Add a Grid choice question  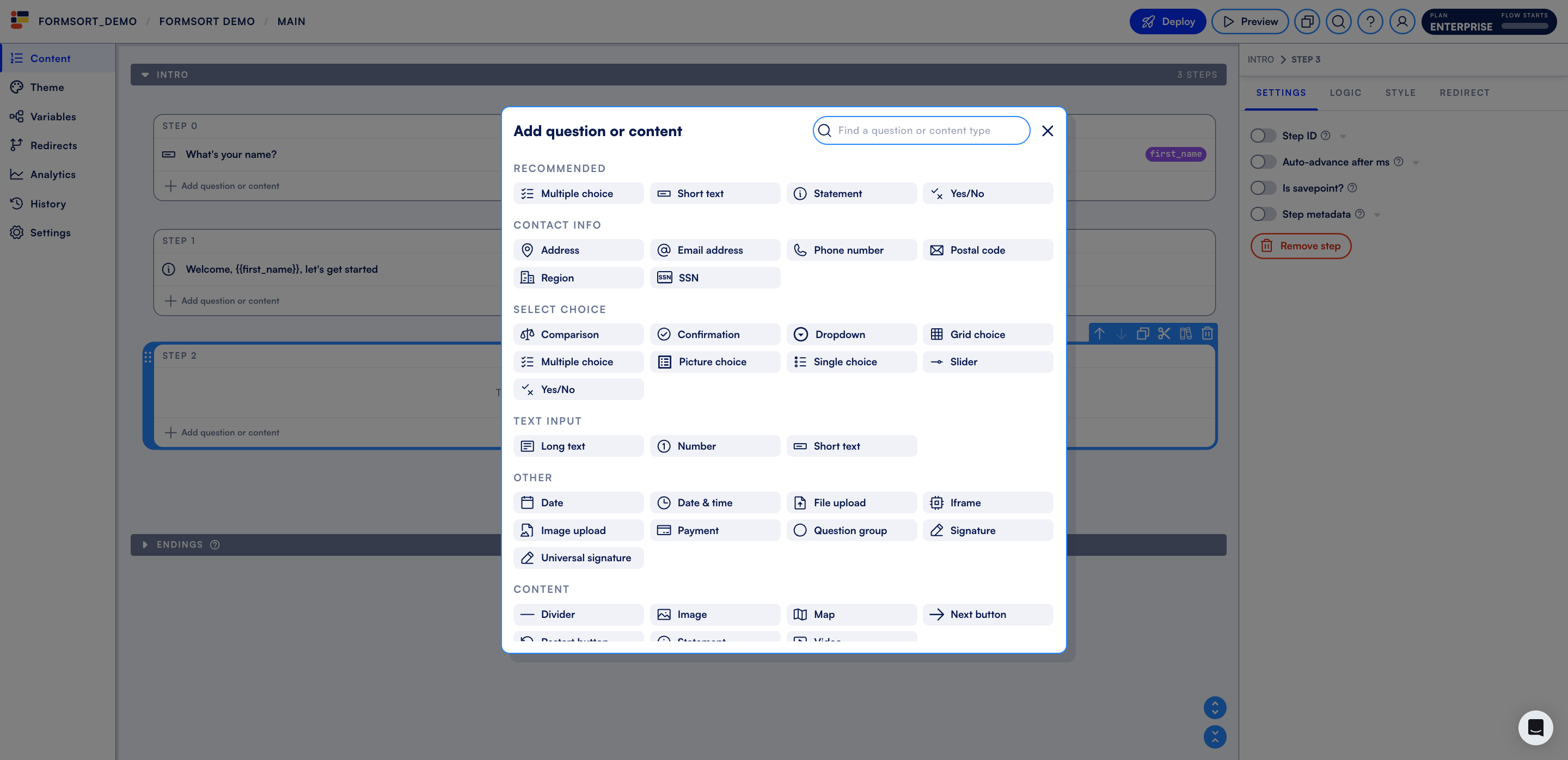click(987, 334)
